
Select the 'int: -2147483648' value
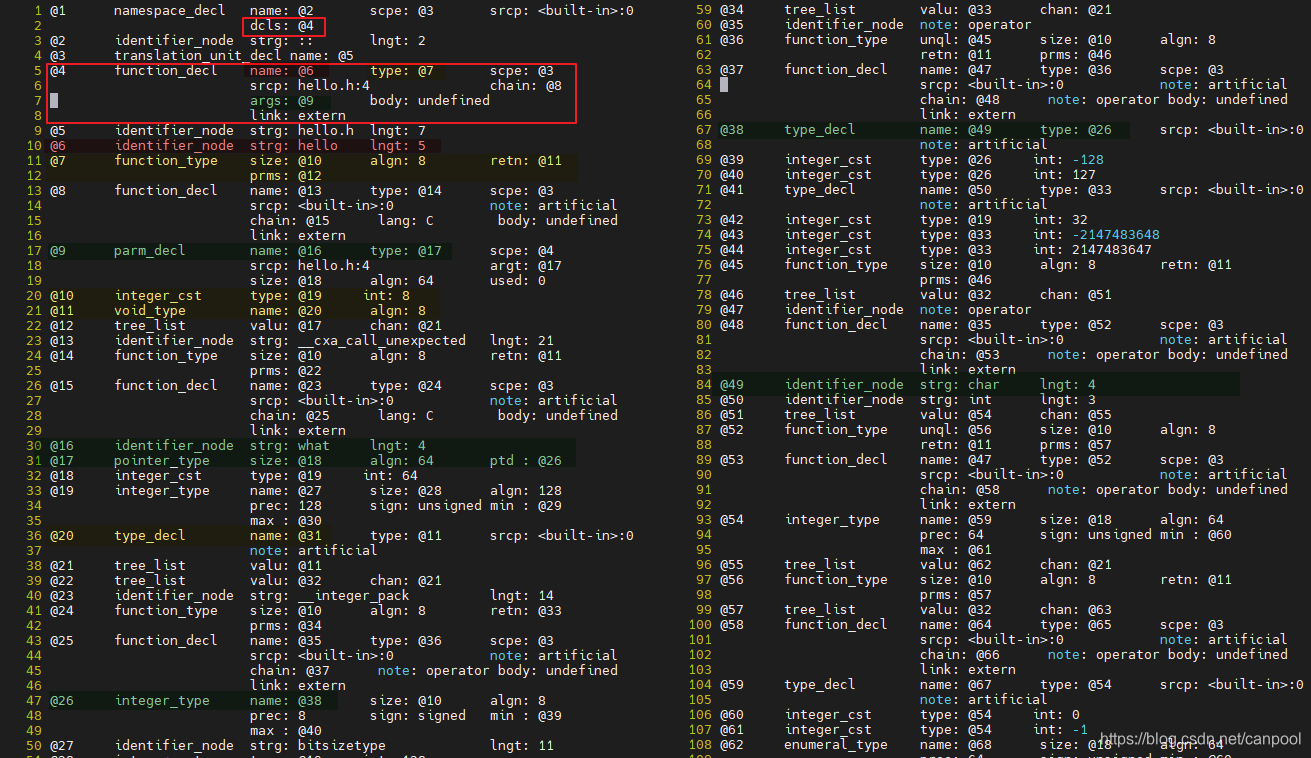1097,234
